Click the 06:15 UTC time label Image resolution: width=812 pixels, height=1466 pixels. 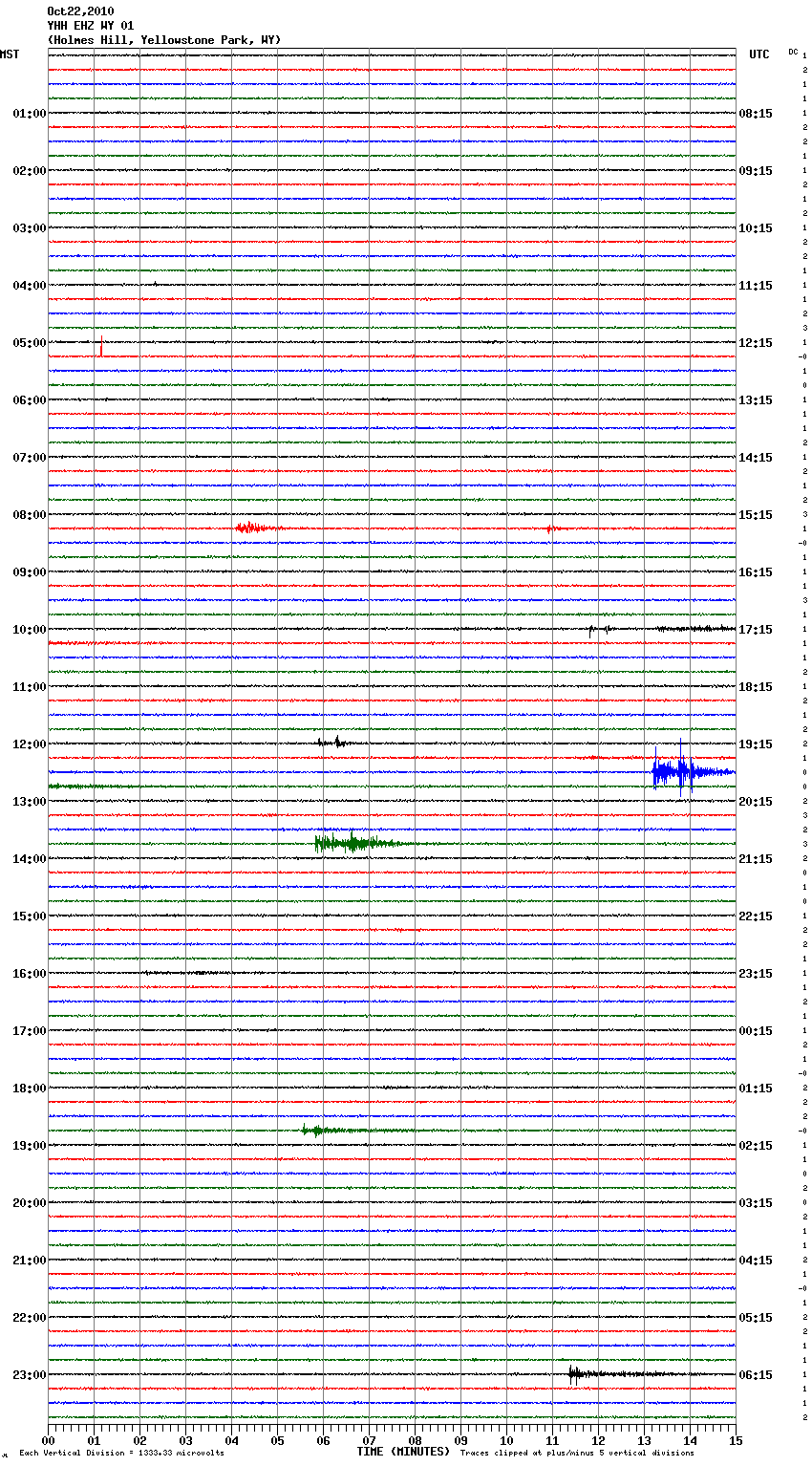[x=756, y=1375]
